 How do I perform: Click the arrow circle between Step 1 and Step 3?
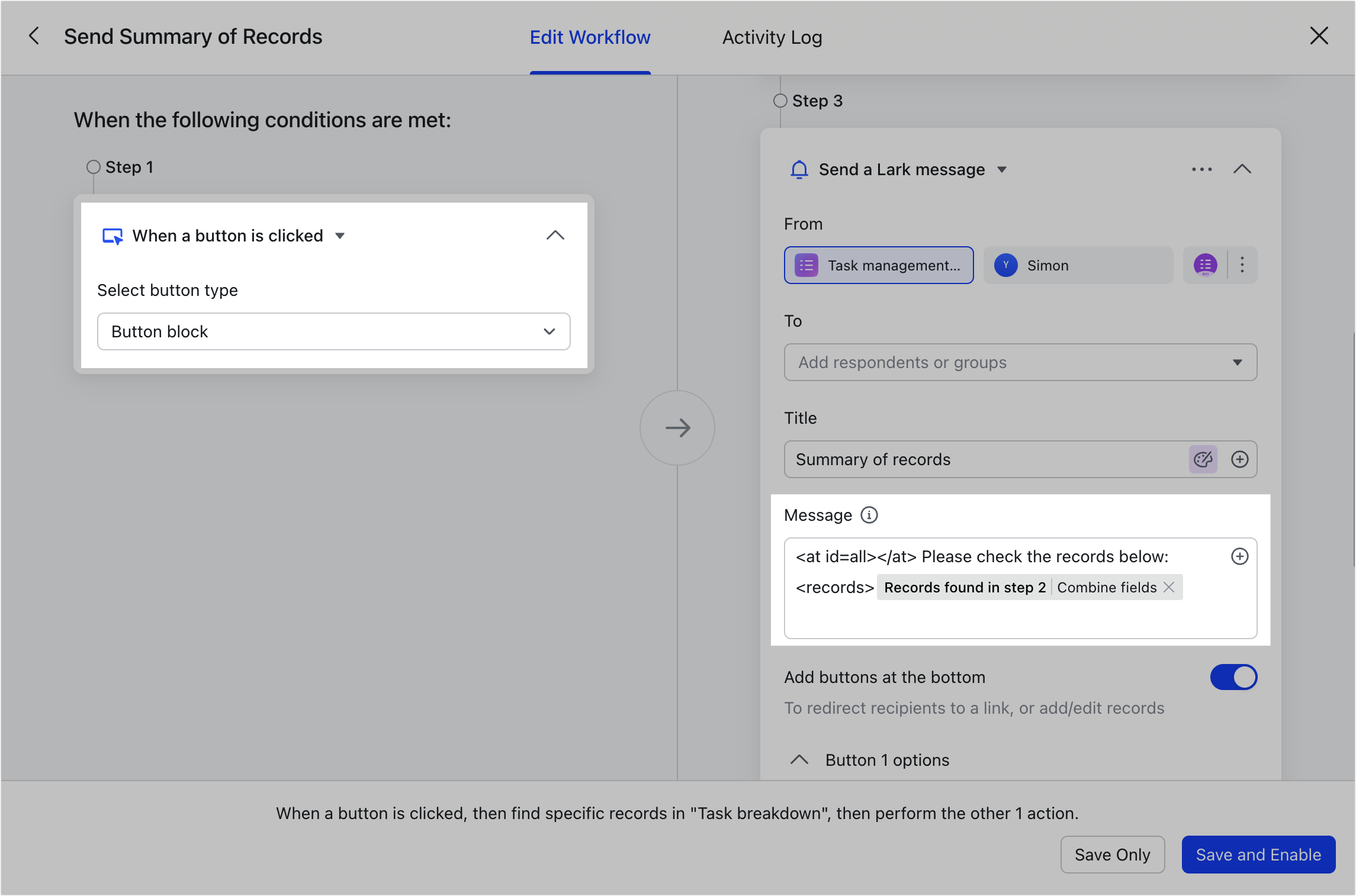677,427
